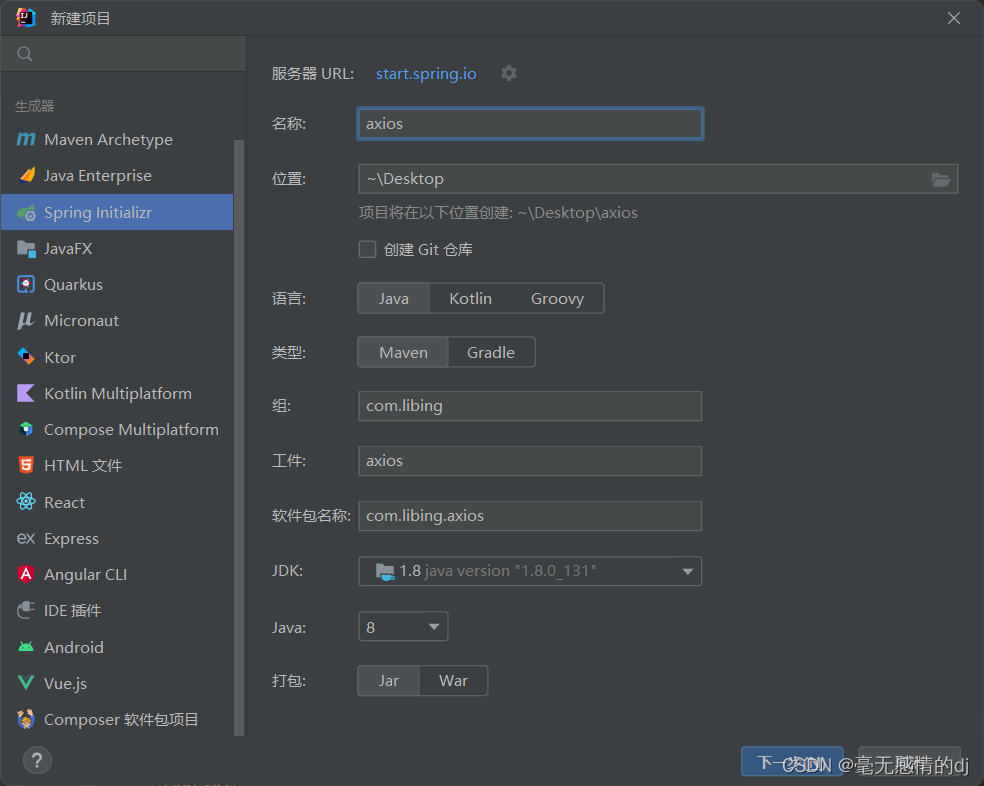Click the Java Enterprise flame icon
This screenshot has width=984, height=786.
(26, 175)
